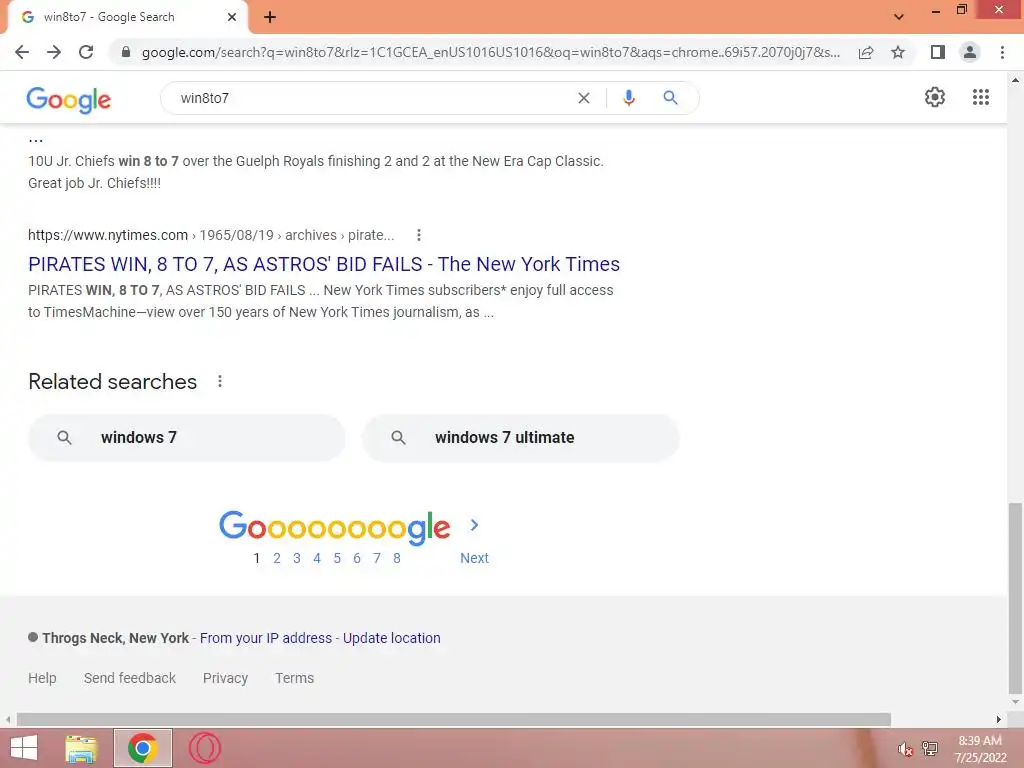Image resolution: width=1024 pixels, height=768 pixels.
Task: Open the Help footer link
Action: click(x=42, y=678)
